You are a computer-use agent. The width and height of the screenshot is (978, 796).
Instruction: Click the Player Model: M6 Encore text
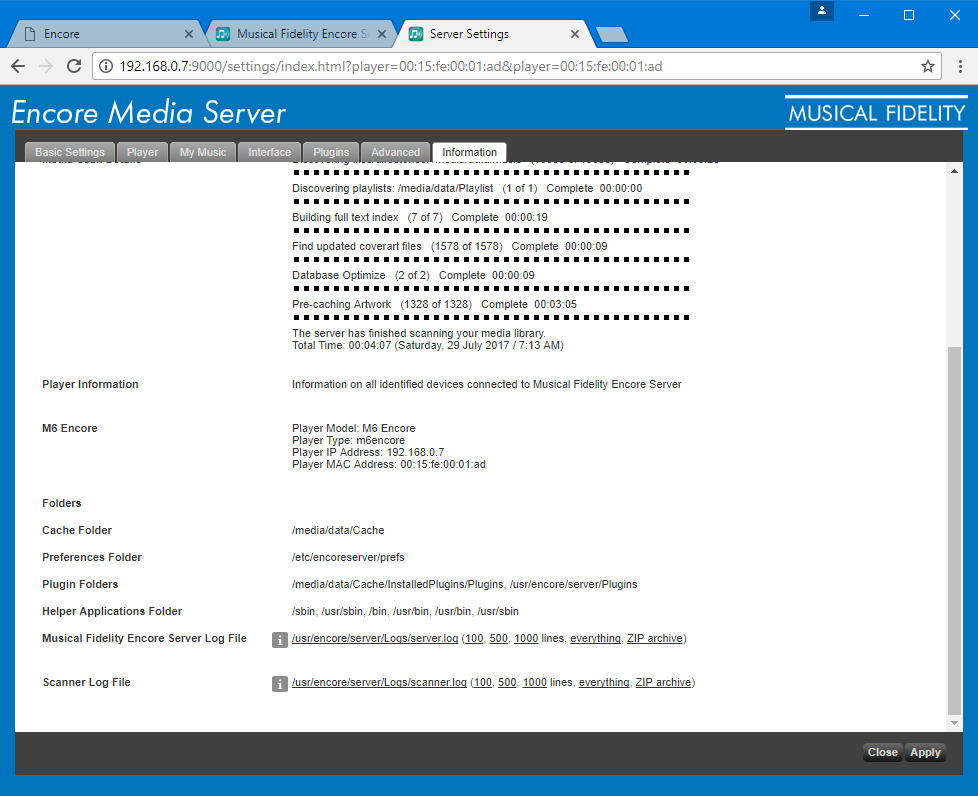click(x=354, y=428)
